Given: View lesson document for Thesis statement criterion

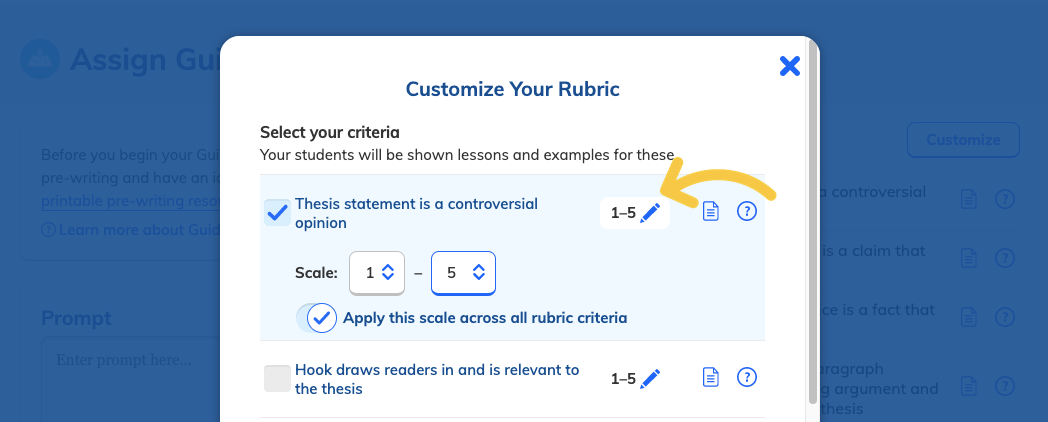Looking at the screenshot, I should click(x=710, y=213).
